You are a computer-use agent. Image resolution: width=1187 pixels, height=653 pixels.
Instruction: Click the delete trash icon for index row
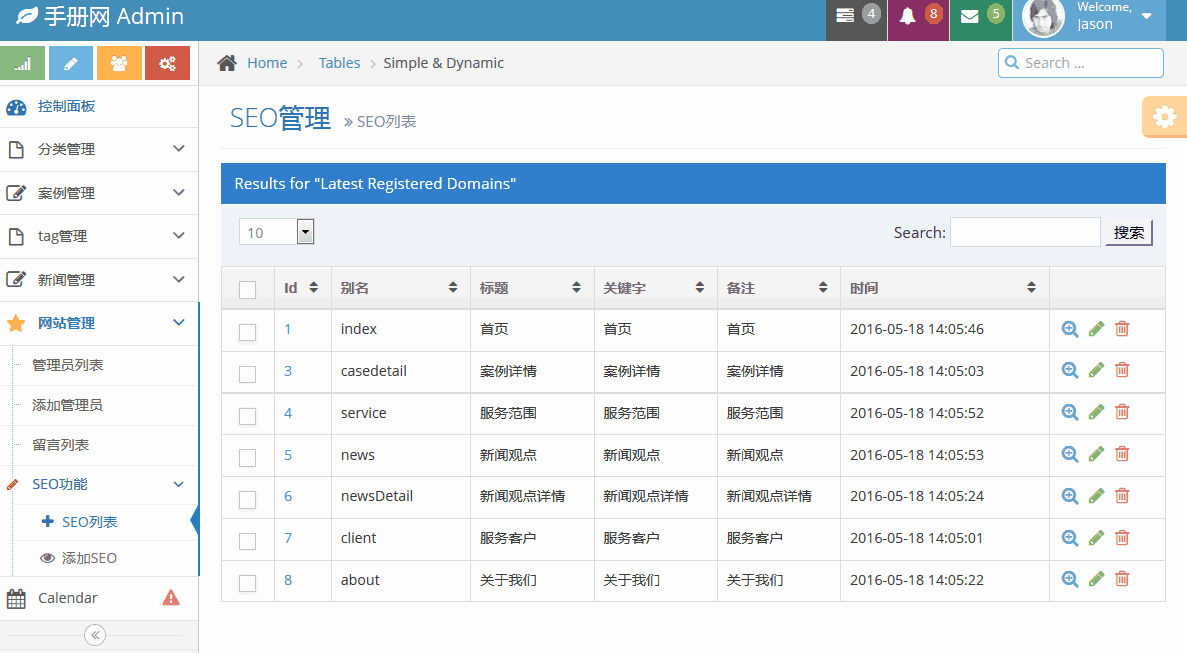pyautogui.click(x=1122, y=329)
